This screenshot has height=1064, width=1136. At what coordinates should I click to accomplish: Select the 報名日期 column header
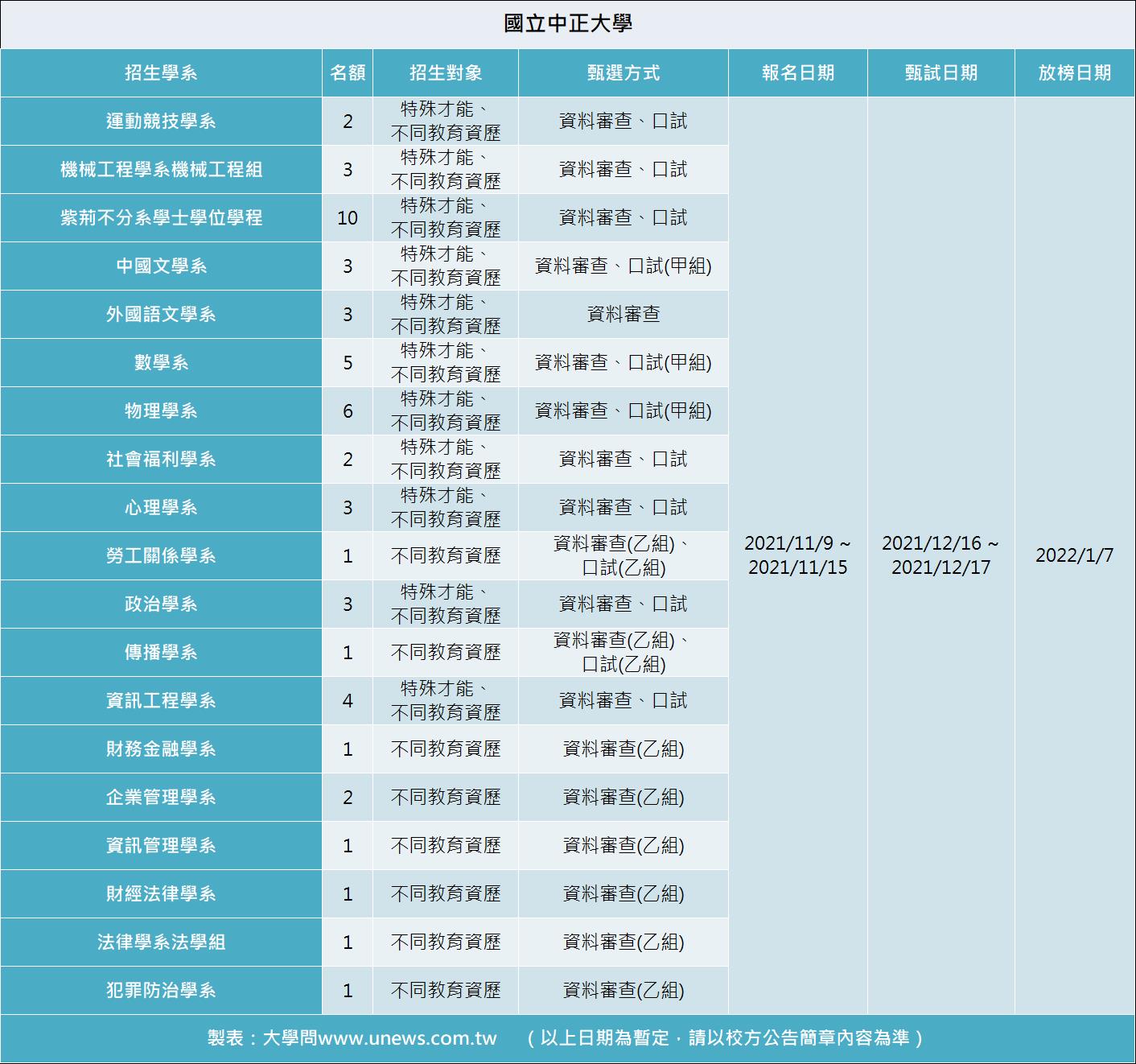[x=798, y=73]
